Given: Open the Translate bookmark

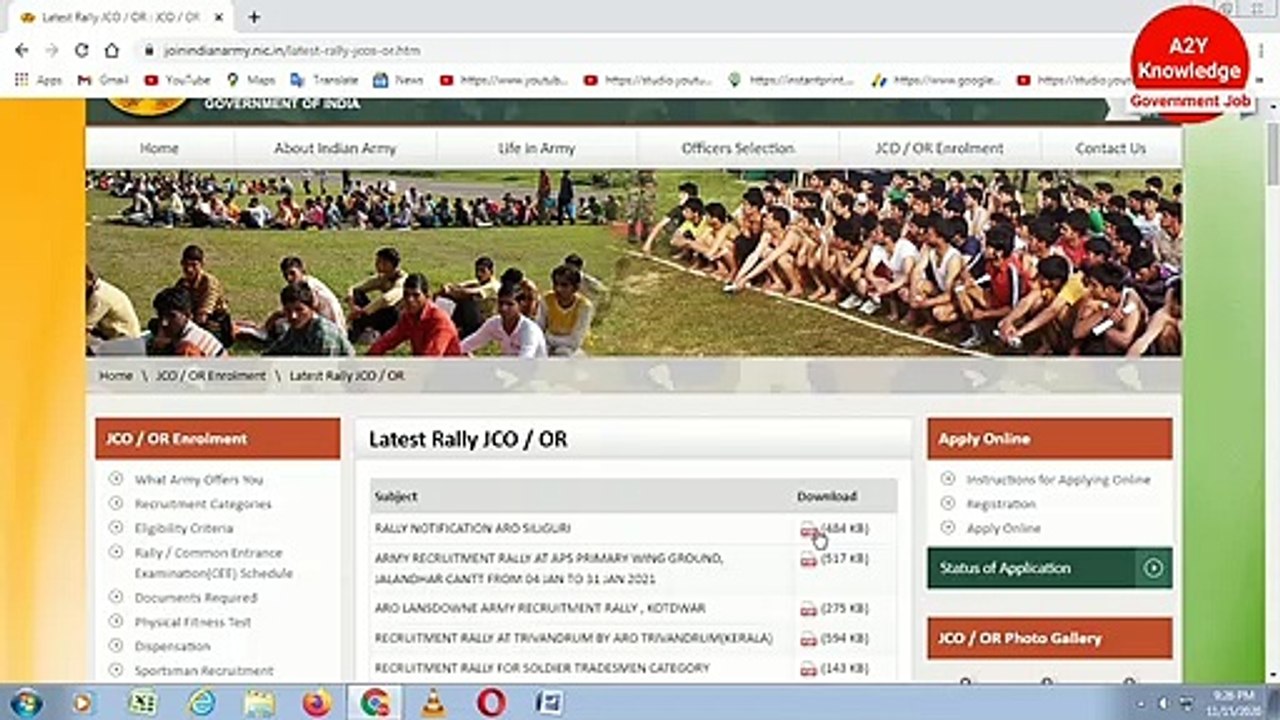Looking at the screenshot, I should pos(325,80).
